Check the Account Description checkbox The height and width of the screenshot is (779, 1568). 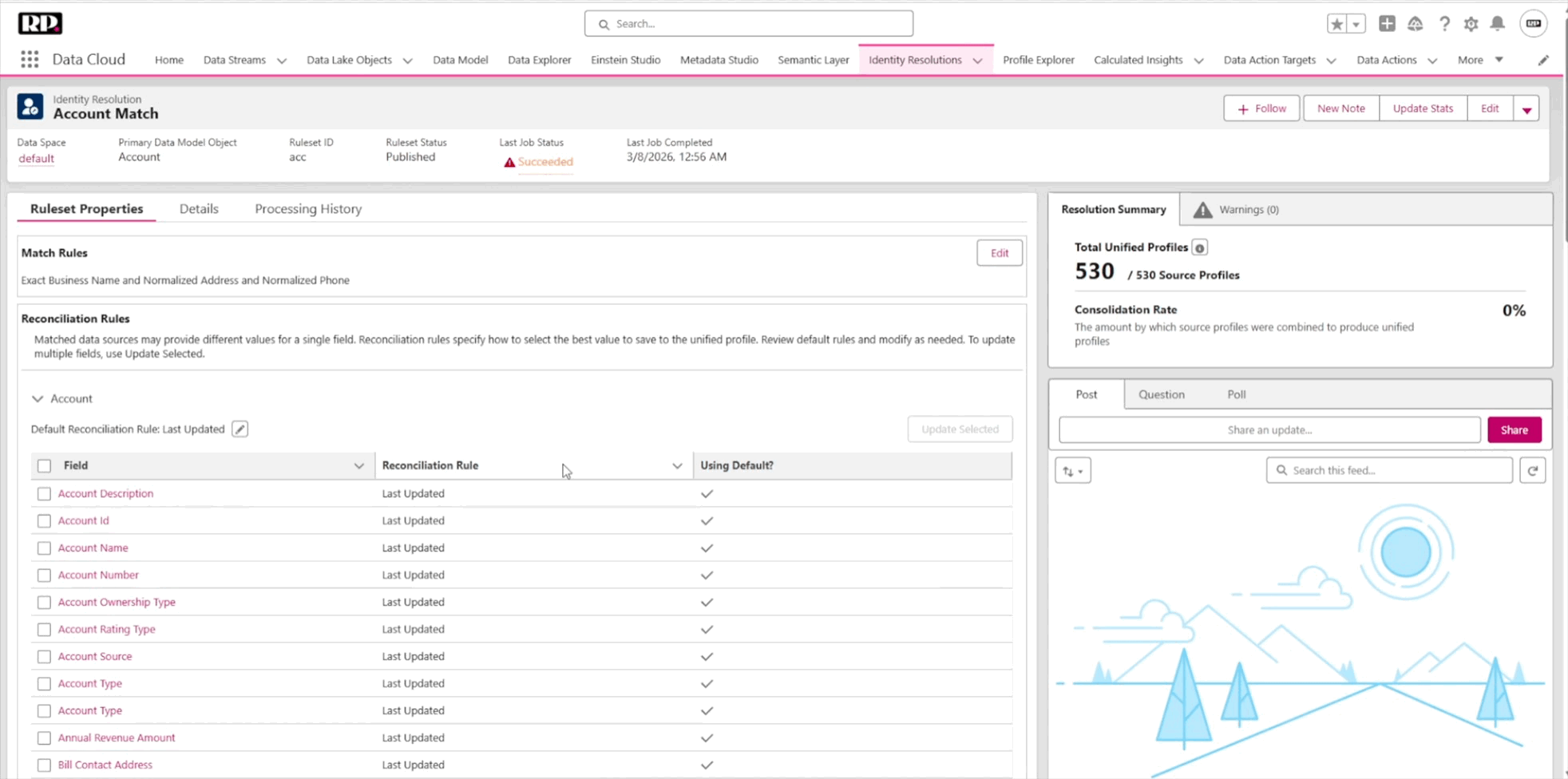[44, 494]
